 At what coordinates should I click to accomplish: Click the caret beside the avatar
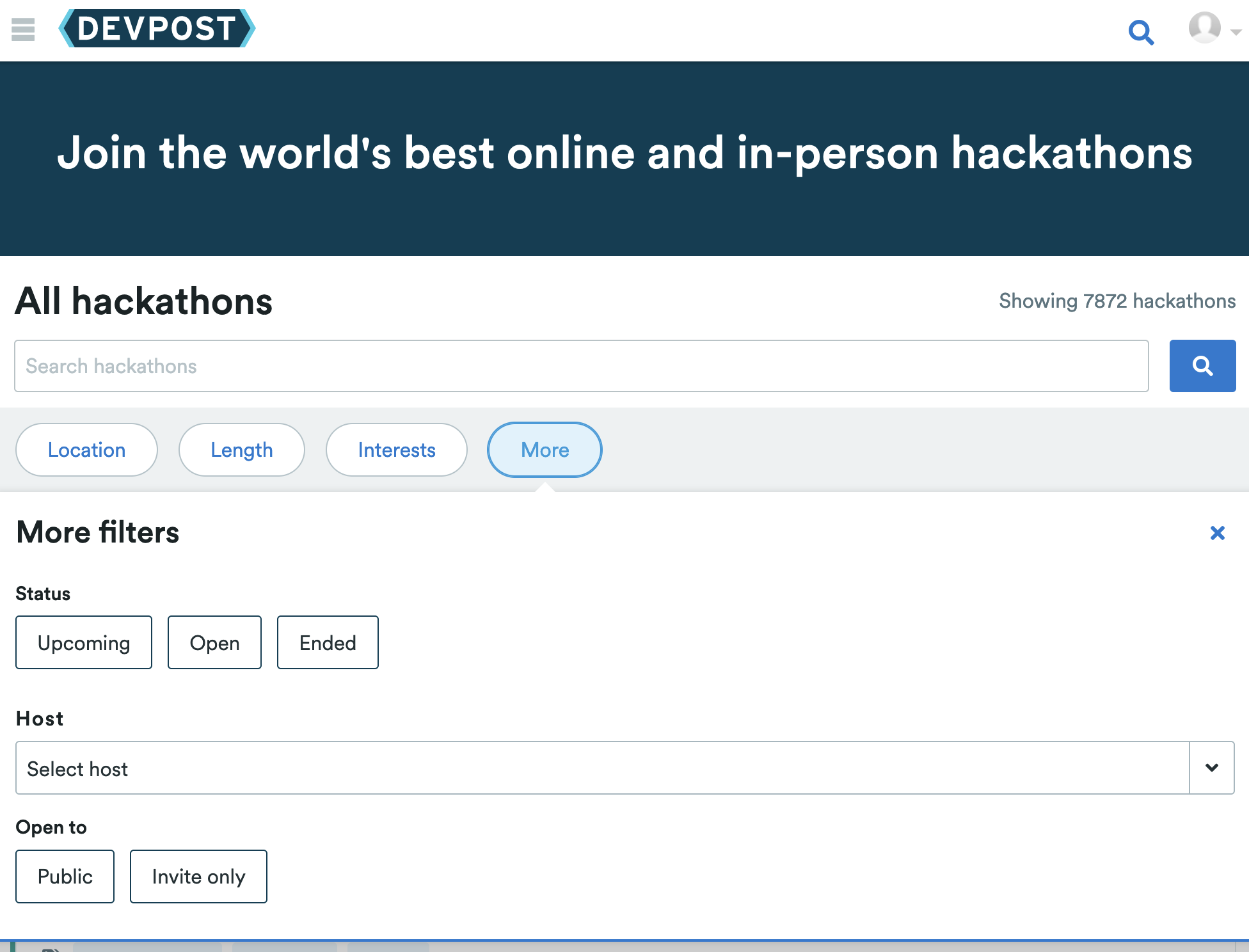(x=1236, y=32)
